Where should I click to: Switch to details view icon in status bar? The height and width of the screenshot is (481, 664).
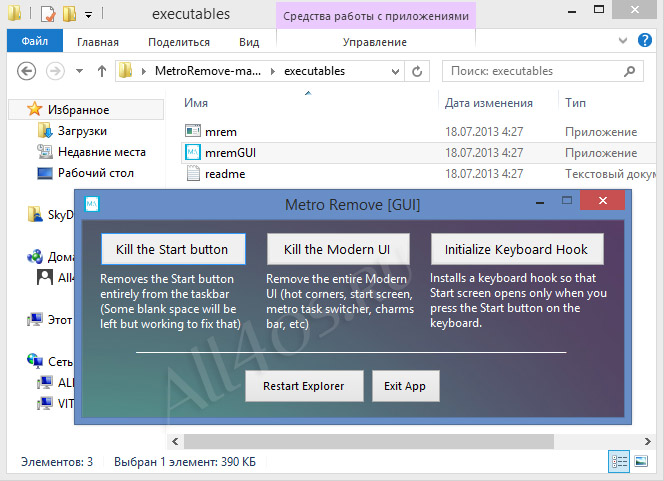pyautogui.click(x=619, y=462)
